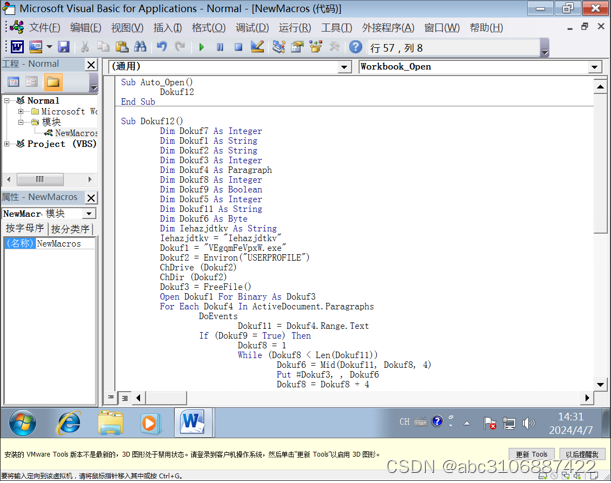Click the Copy toolbar icon
611x483 pixels.
(x=103, y=47)
